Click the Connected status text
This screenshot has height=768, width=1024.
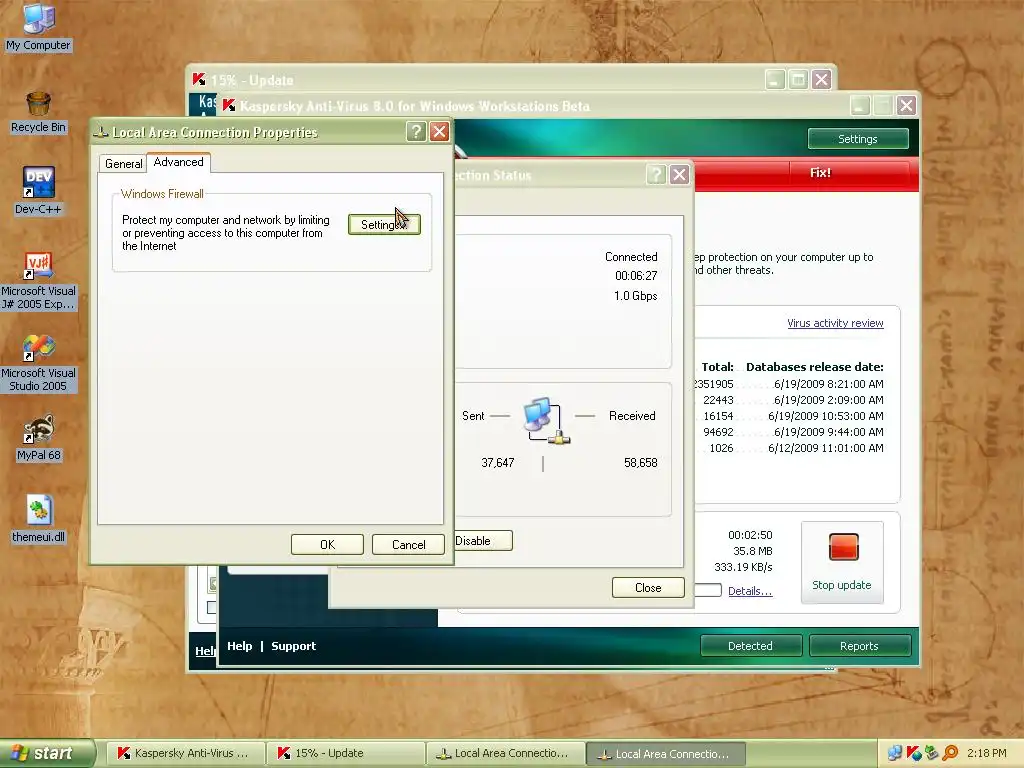pos(631,257)
